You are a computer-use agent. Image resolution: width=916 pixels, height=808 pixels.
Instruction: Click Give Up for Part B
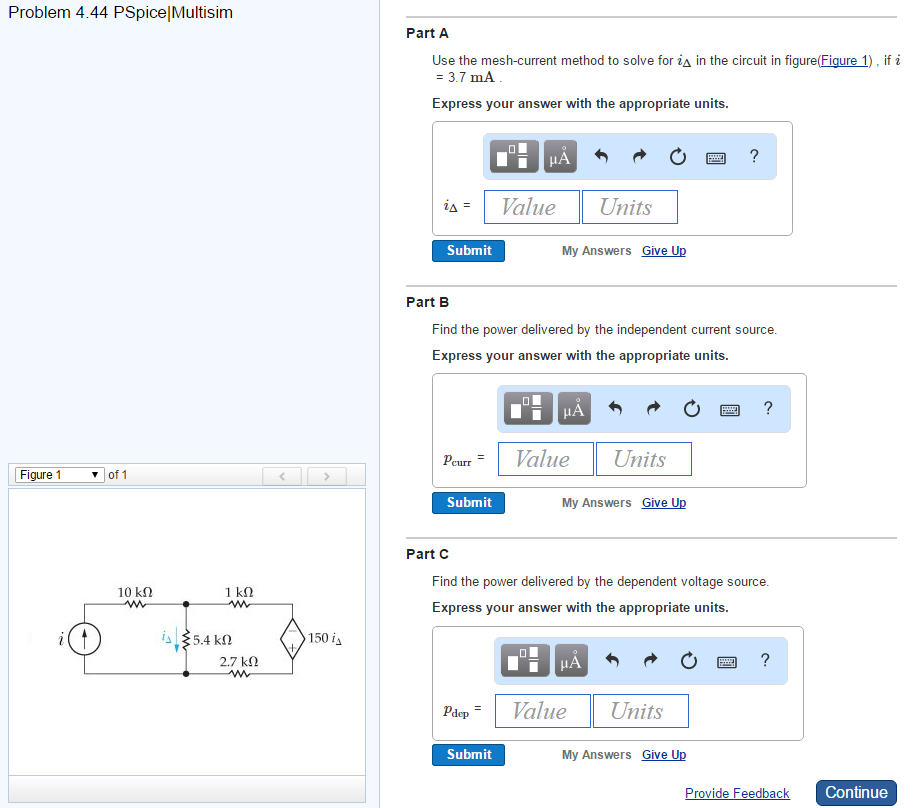[x=663, y=502]
